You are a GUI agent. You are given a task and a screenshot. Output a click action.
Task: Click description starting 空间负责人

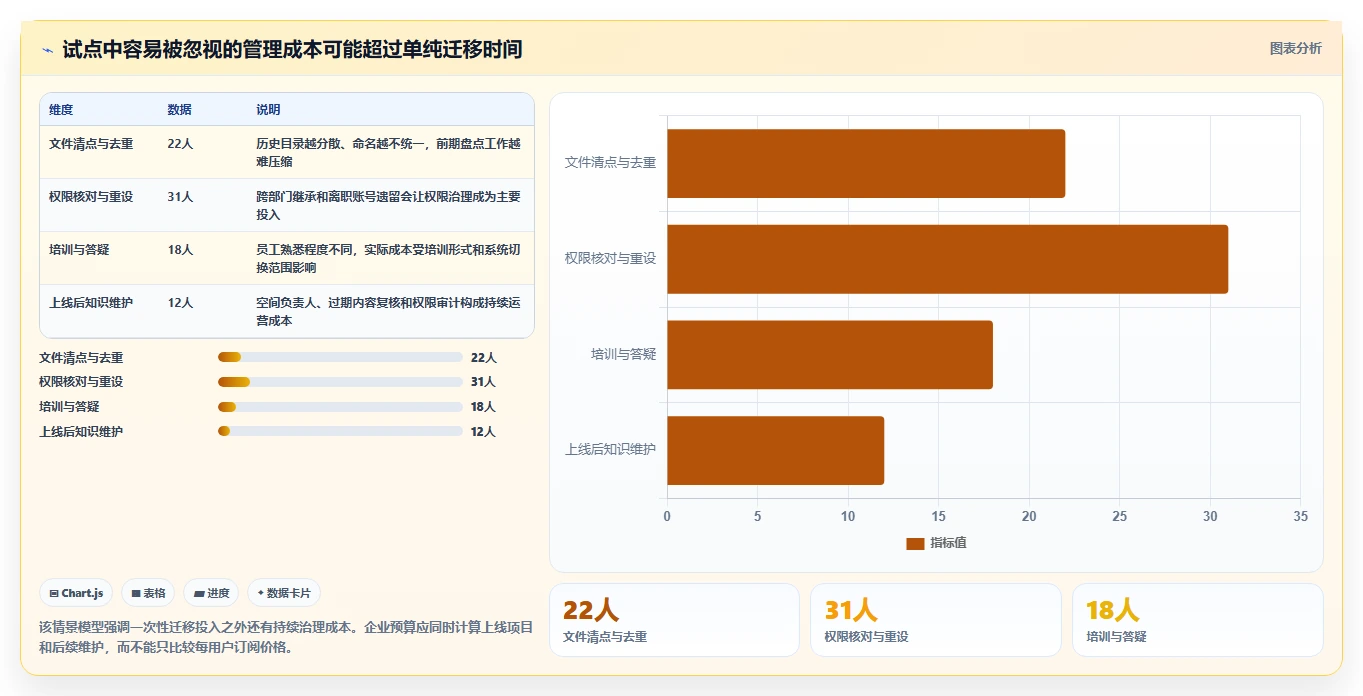tap(388, 312)
